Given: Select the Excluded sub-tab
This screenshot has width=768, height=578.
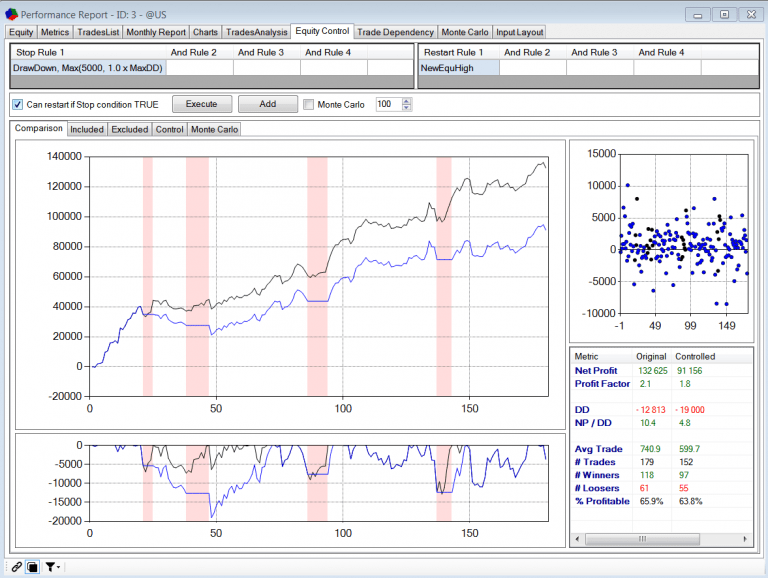Looking at the screenshot, I should (x=129, y=129).
